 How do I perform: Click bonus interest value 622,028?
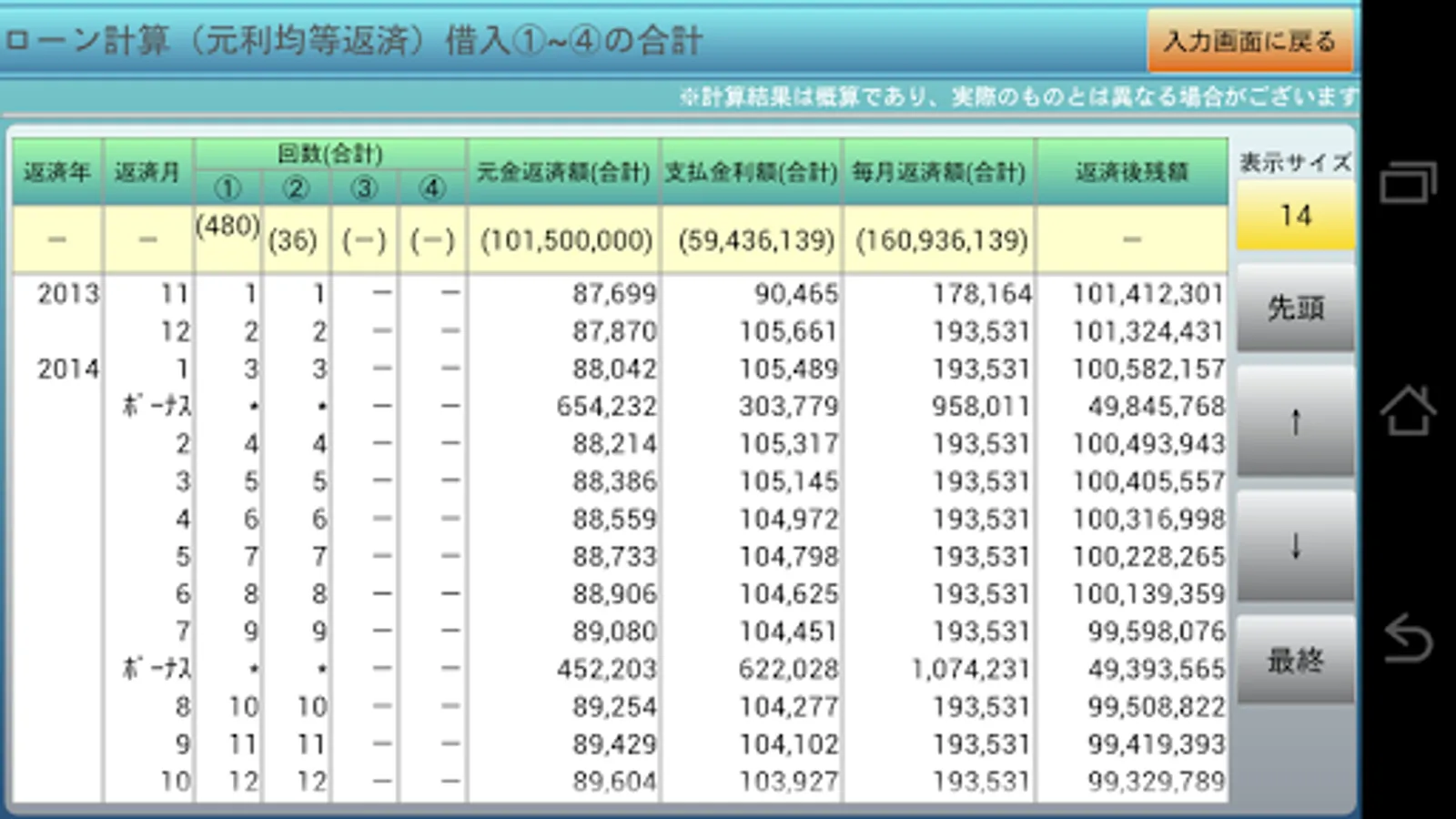pyautogui.click(x=788, y=669)
